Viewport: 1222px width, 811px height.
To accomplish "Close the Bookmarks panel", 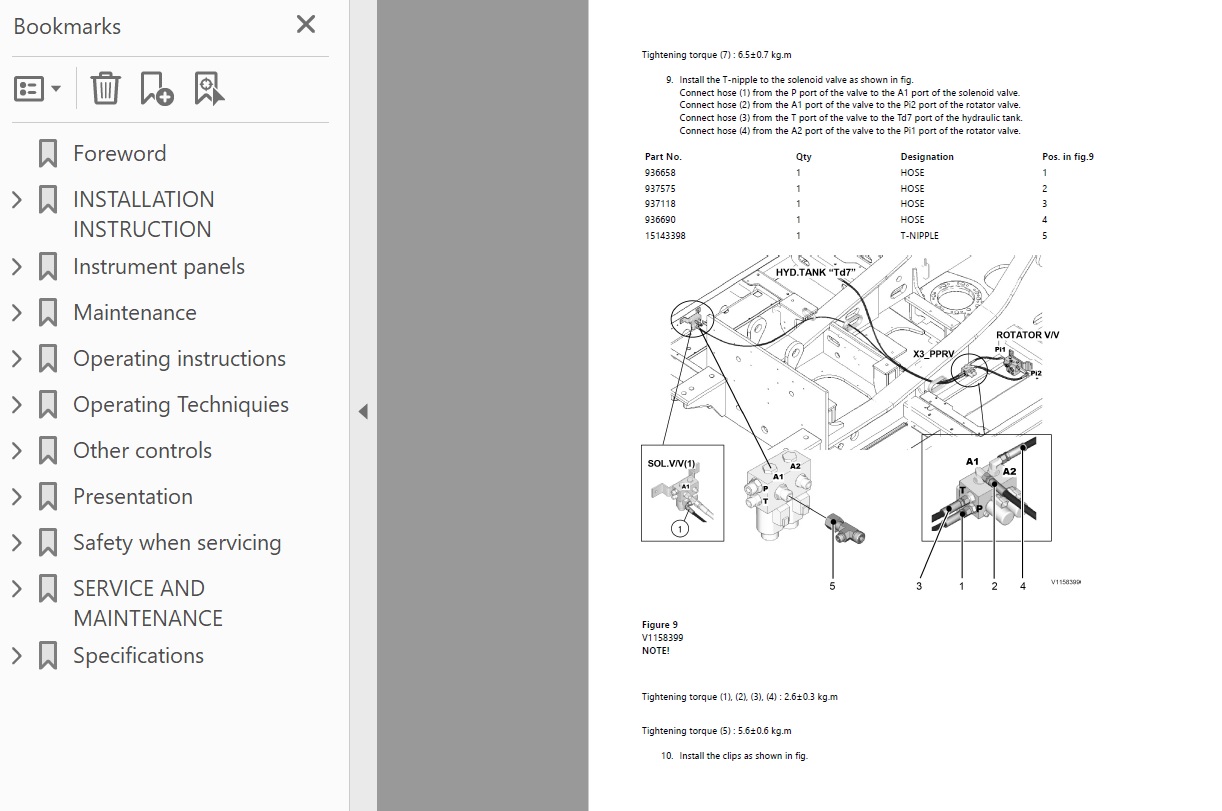I will (x=306, y=25).
